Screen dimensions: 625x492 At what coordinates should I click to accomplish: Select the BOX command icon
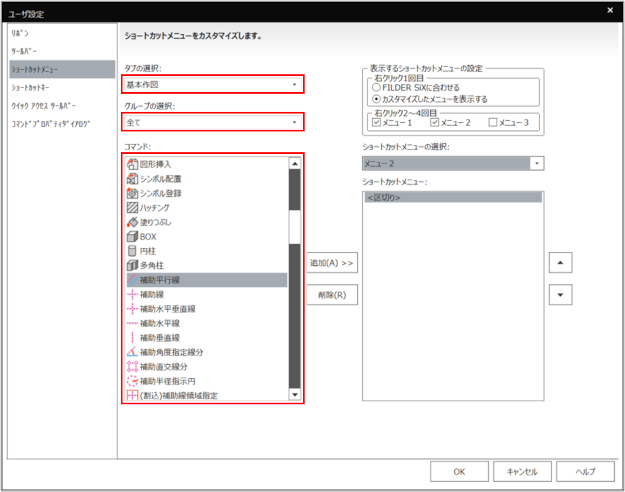132,236
